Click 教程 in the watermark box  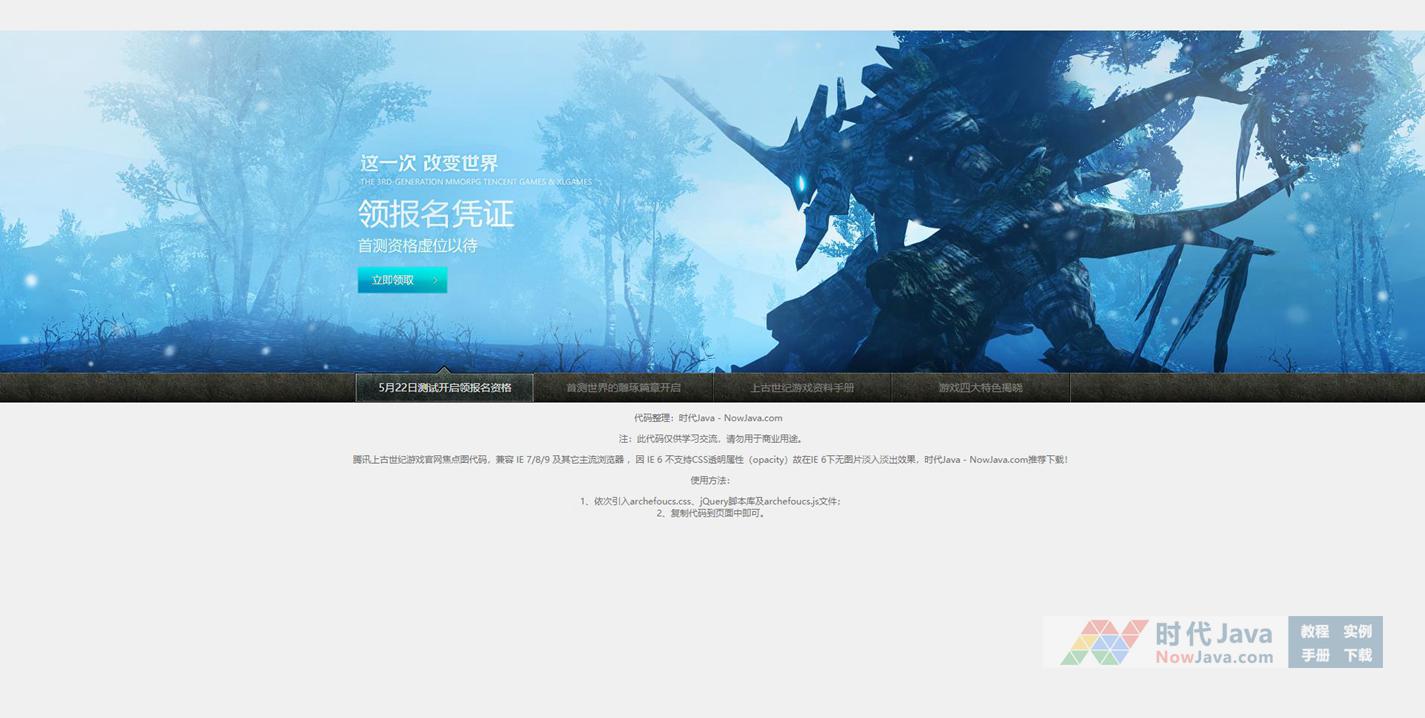[1314, 631]
